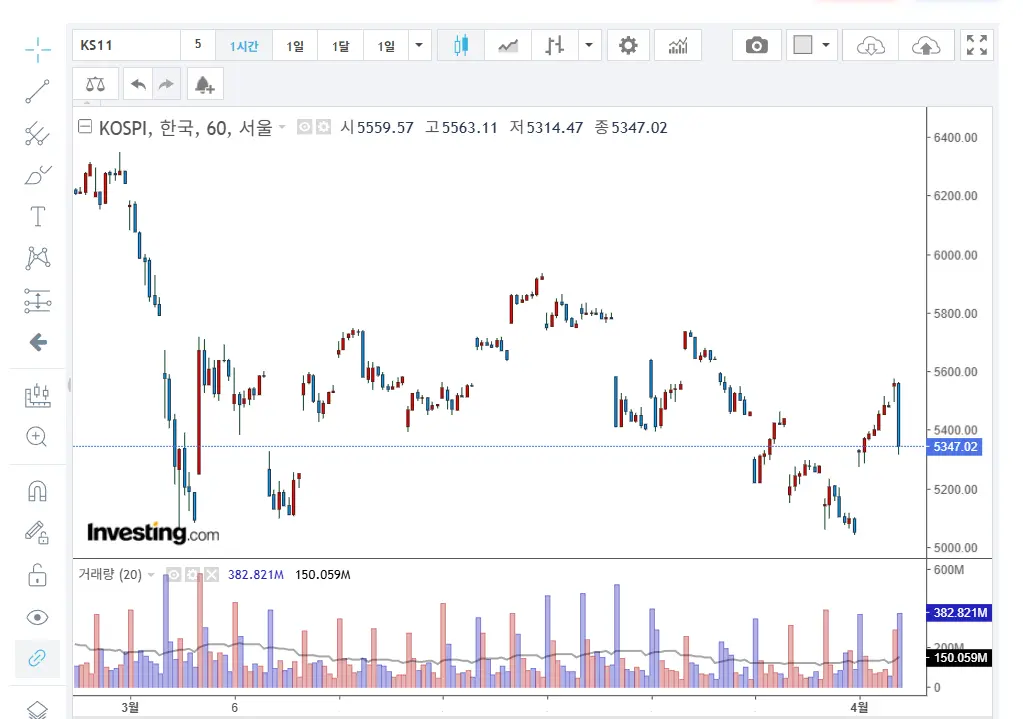The width and height of the screenshot is (1023, 719).
Task: Select the crosshair cursor tool
Action: tap(38, 48)
